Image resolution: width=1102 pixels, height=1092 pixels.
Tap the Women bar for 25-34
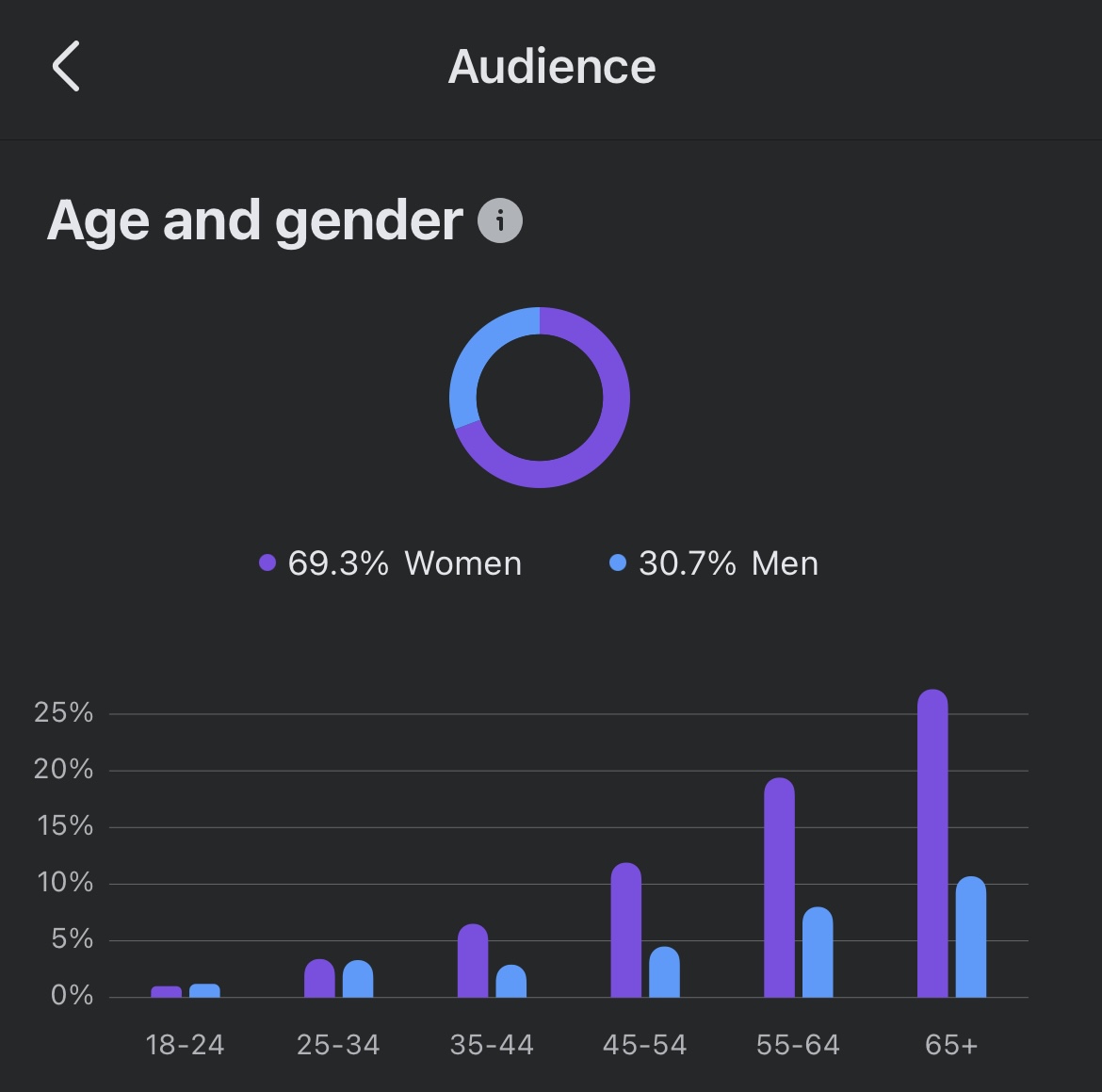[319, 979]
